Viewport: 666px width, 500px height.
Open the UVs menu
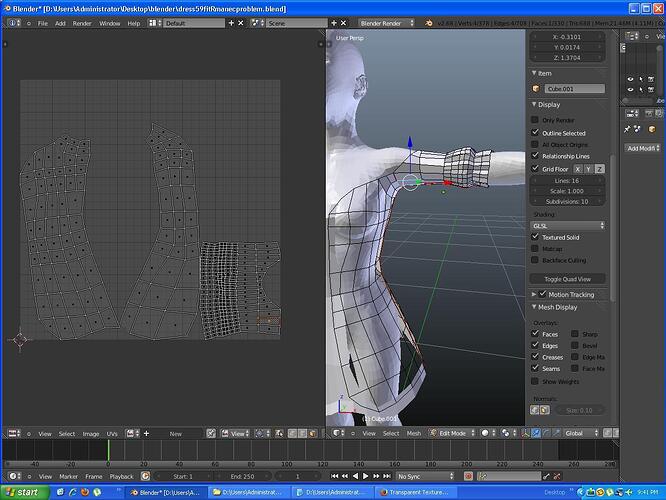[112, 434]
